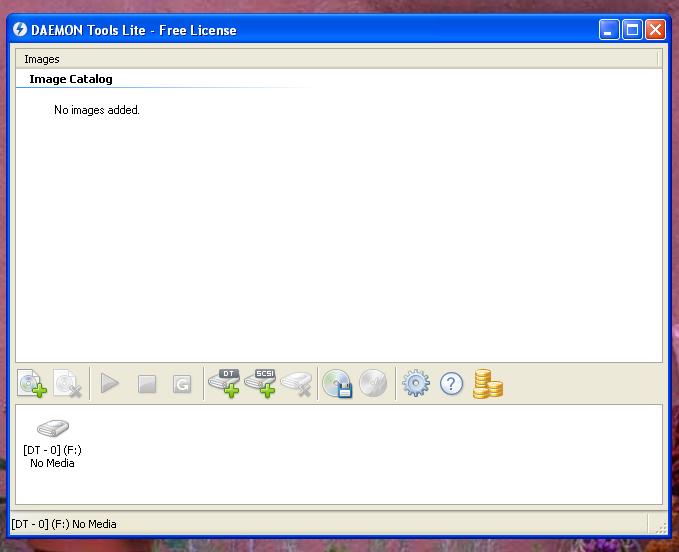Click the gold coins upgrade icon

click(488, 384)
